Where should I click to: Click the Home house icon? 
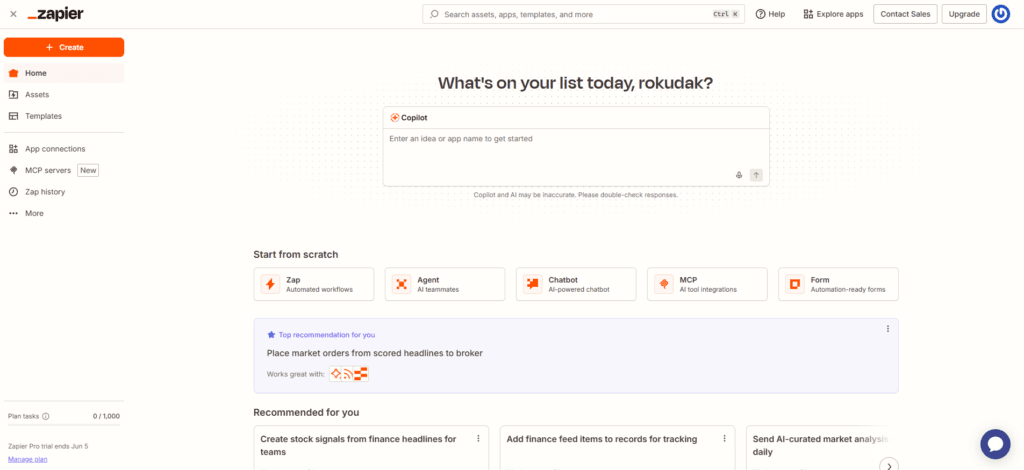[x=13, y=73]
